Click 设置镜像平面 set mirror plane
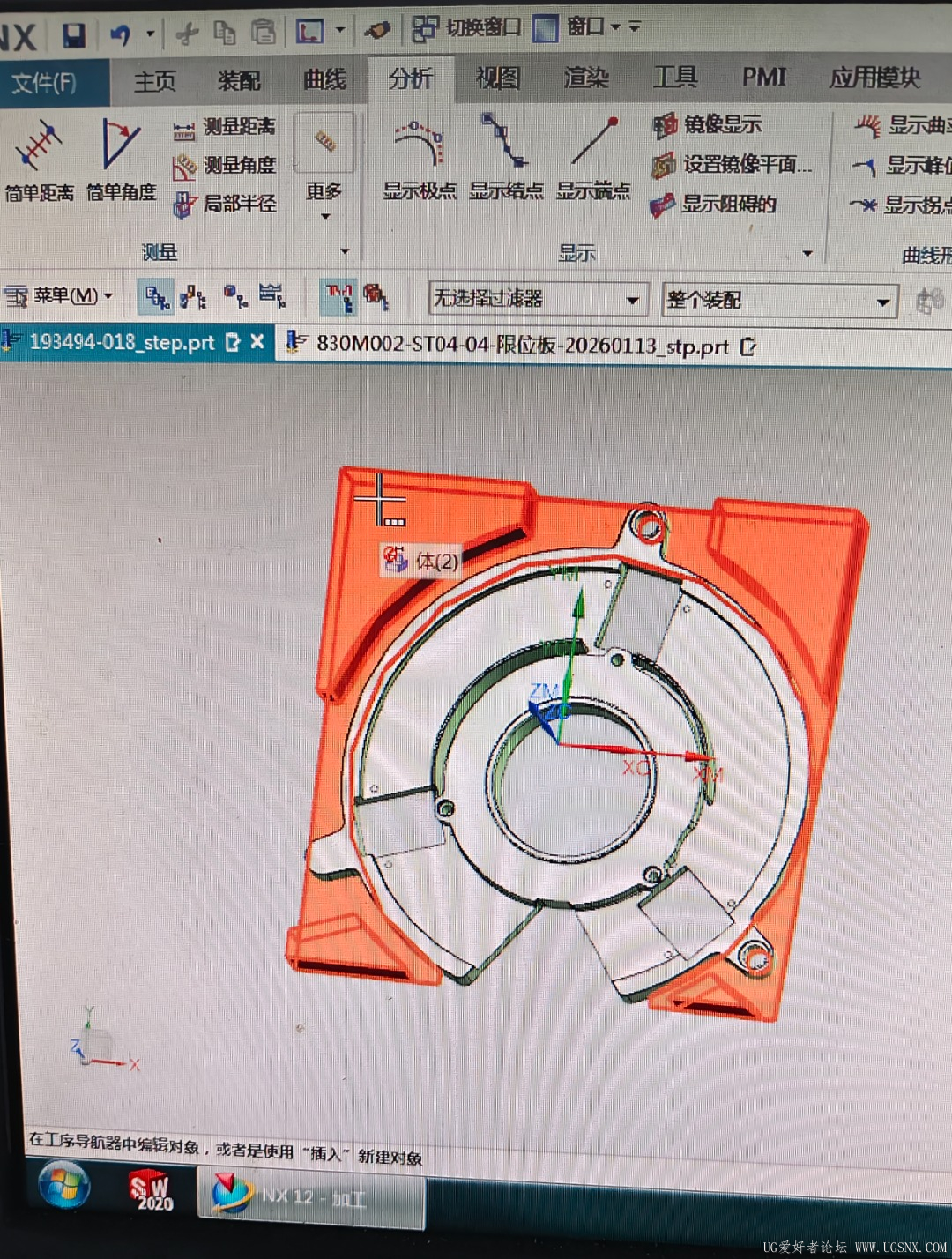 point(732,165)
